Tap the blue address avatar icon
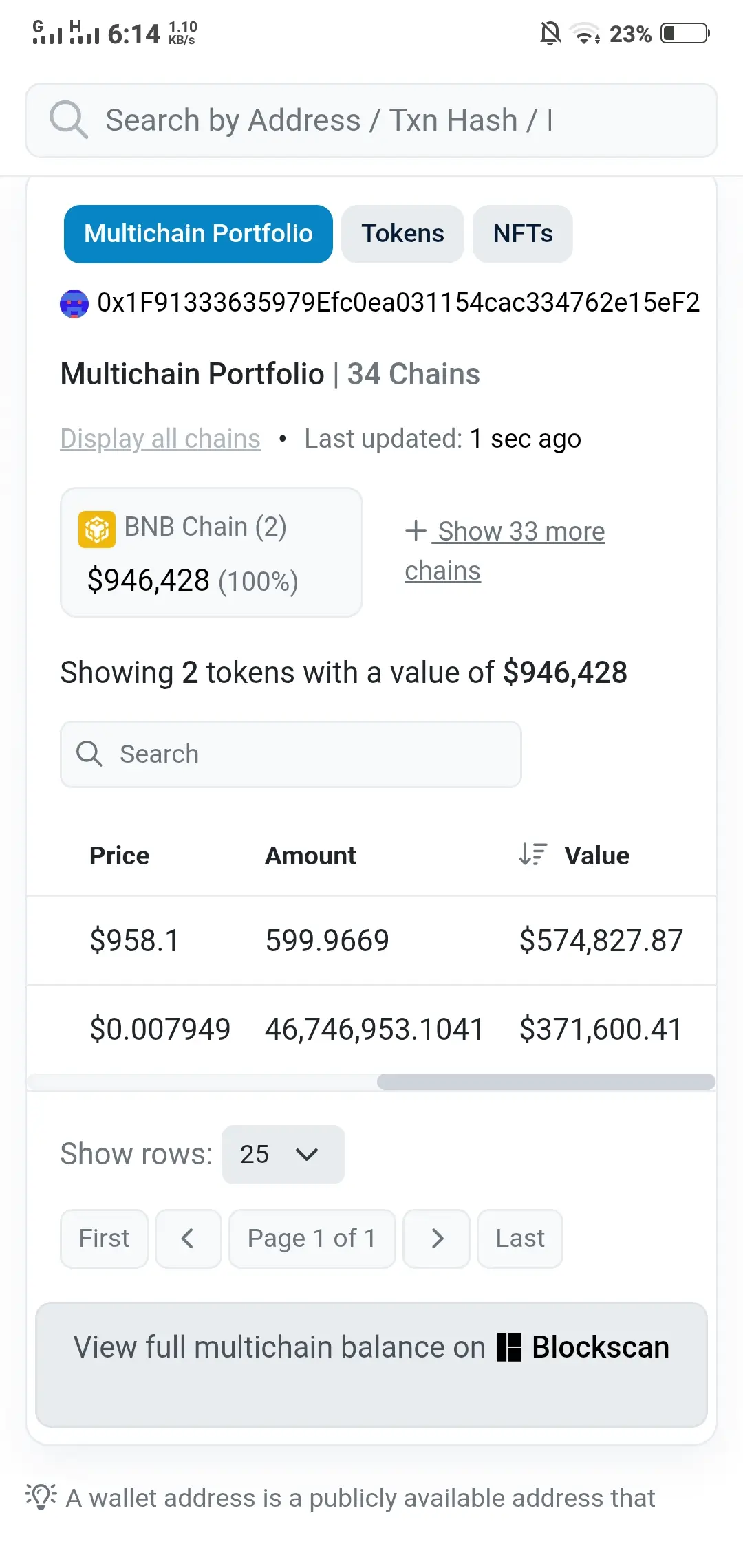This screenshot has width=743, height=1568. coord(74,303)
